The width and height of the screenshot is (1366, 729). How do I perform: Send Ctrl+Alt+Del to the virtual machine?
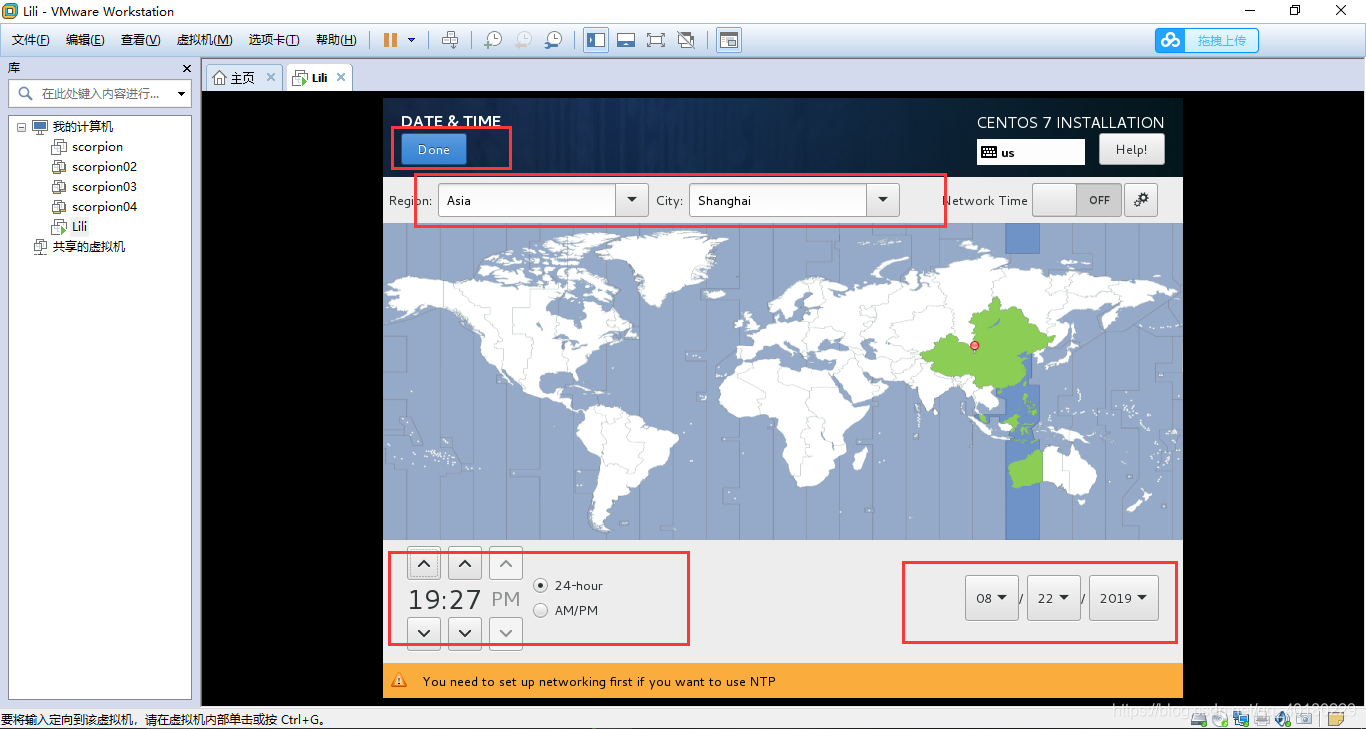(450, 40)
